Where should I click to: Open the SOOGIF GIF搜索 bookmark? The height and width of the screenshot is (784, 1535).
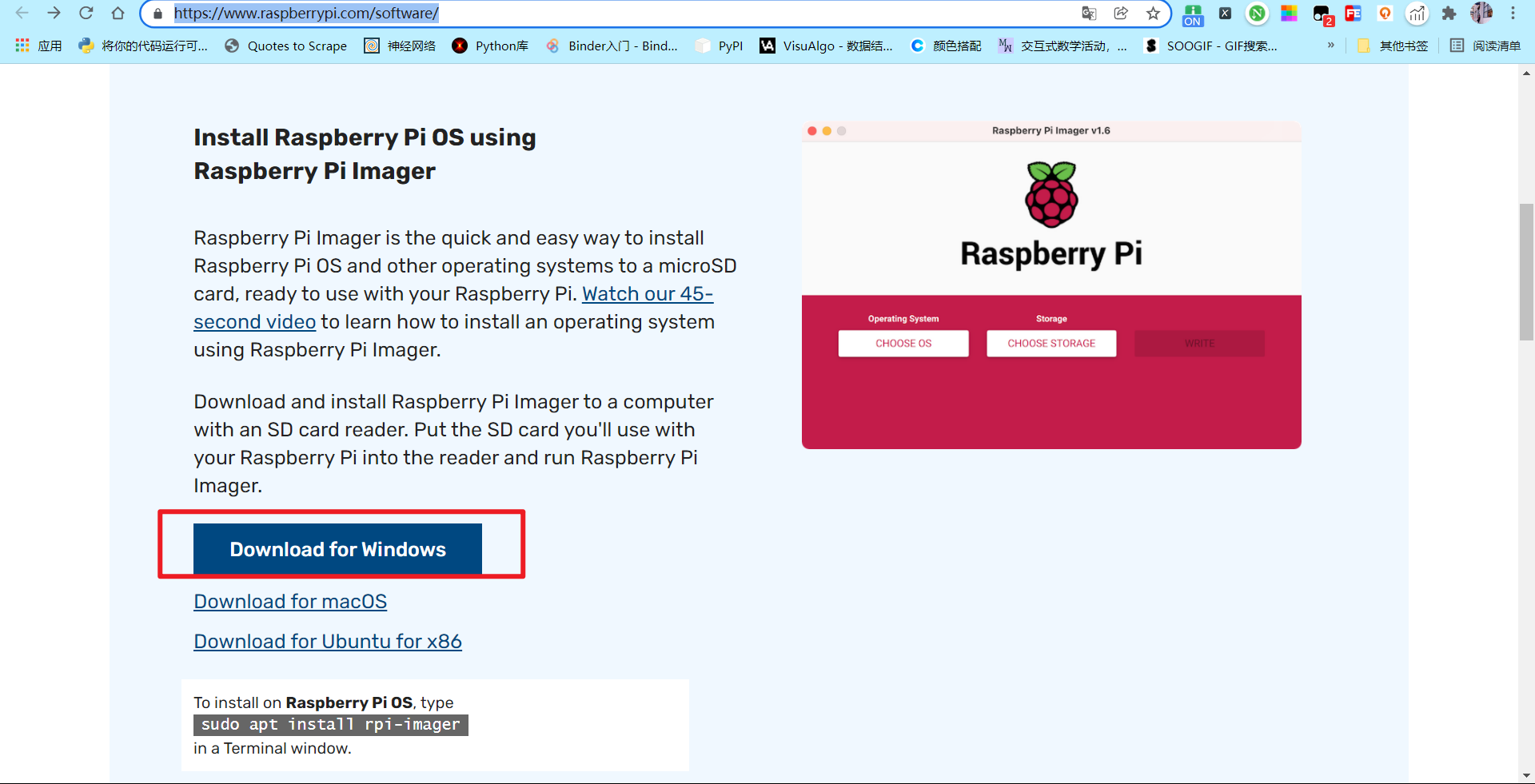click(1210, 46)
